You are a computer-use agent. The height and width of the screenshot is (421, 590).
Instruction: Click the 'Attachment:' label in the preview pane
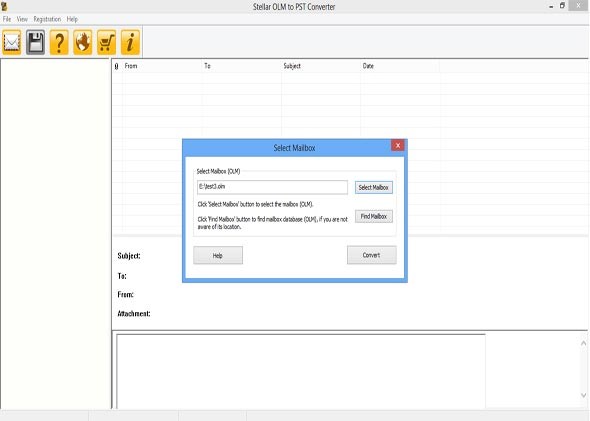134,313
